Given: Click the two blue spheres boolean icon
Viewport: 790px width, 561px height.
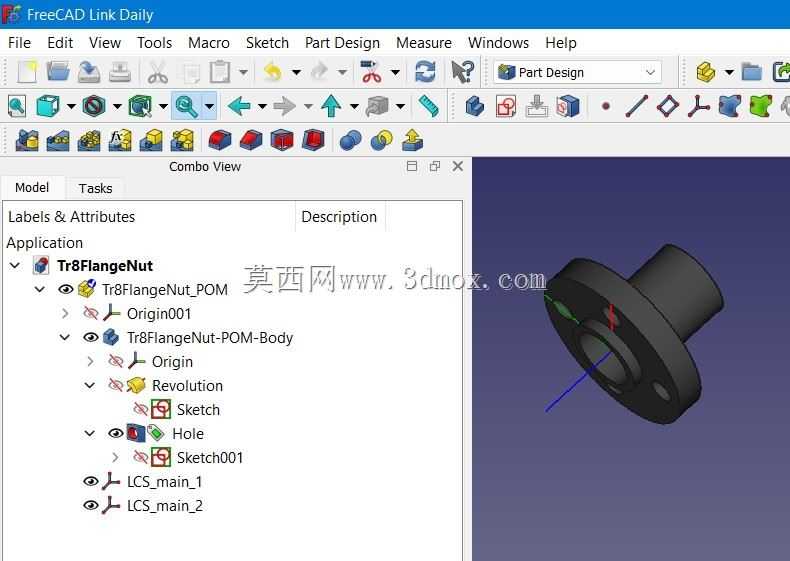Looking at the screenshot, I should [x=351, y=140].
